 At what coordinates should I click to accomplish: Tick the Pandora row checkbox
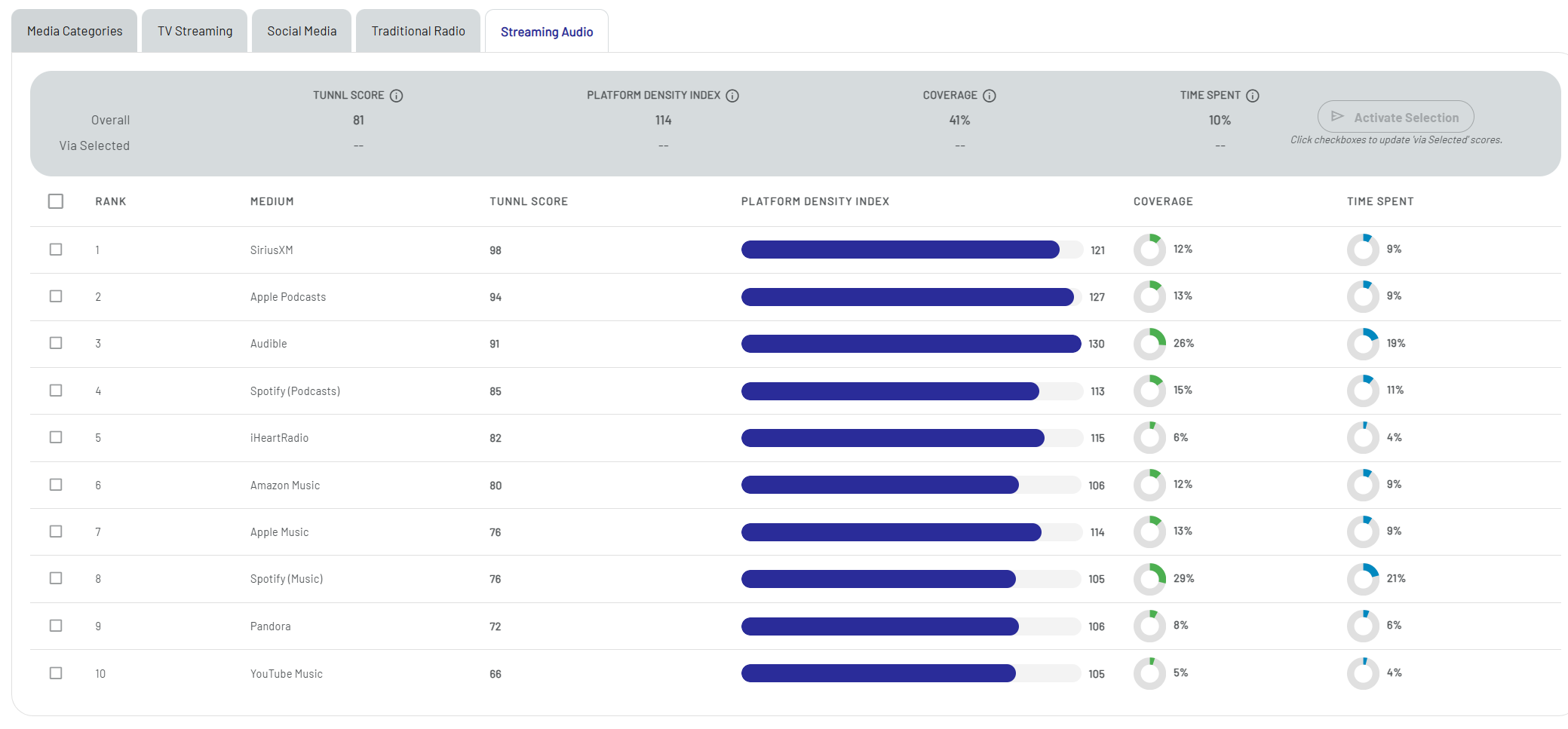pyautogui.click(x=56, y=626)
